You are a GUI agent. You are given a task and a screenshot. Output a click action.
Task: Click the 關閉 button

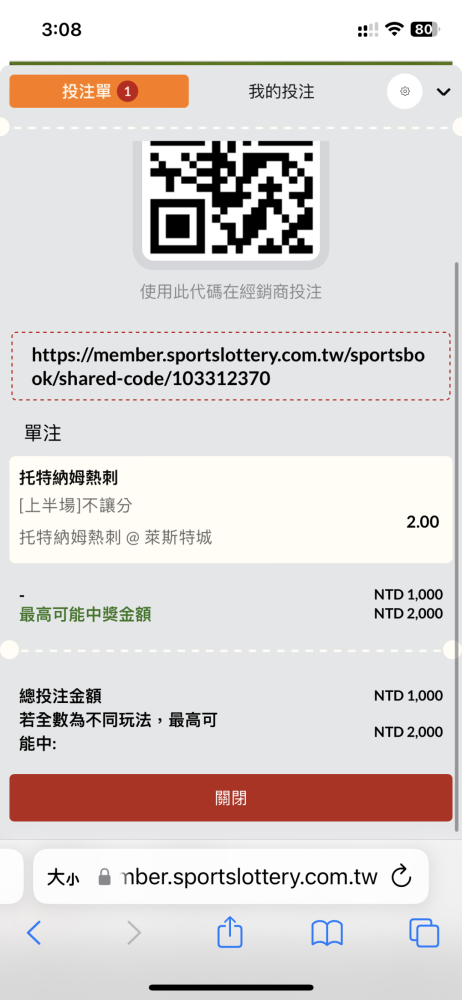point(231,798)
